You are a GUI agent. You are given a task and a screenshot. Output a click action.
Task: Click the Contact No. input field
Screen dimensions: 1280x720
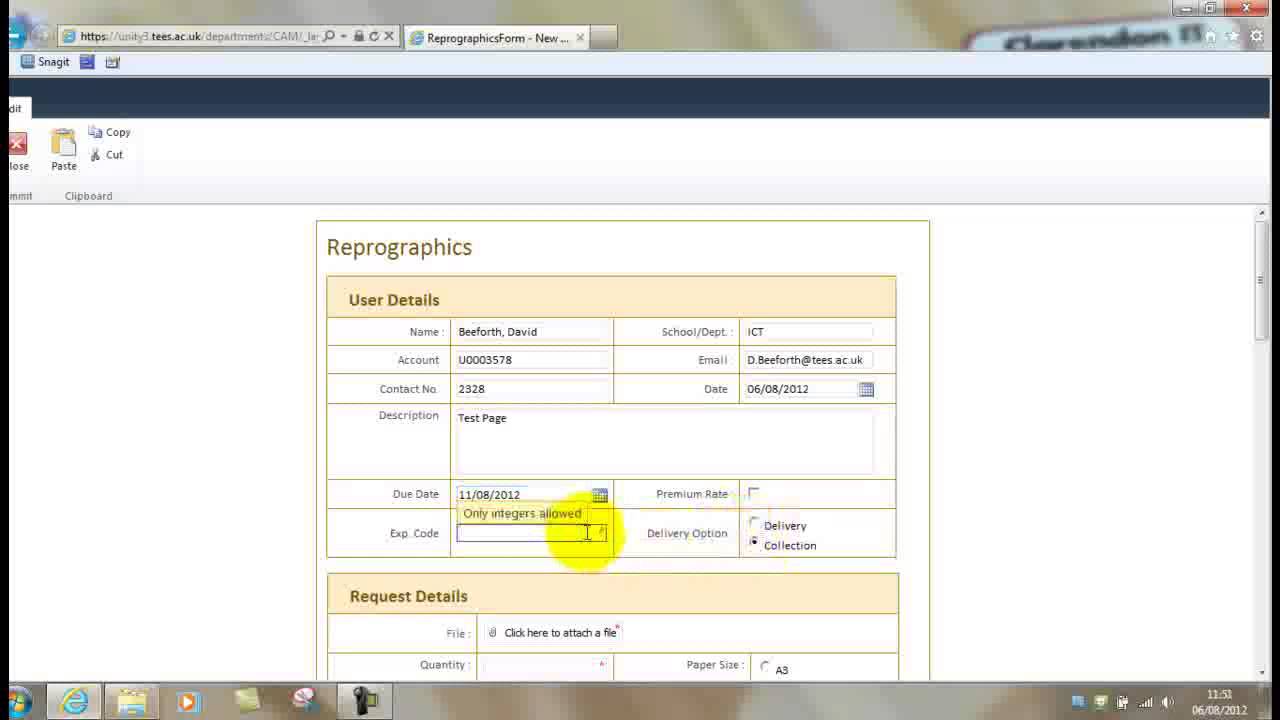pos(531,389)
